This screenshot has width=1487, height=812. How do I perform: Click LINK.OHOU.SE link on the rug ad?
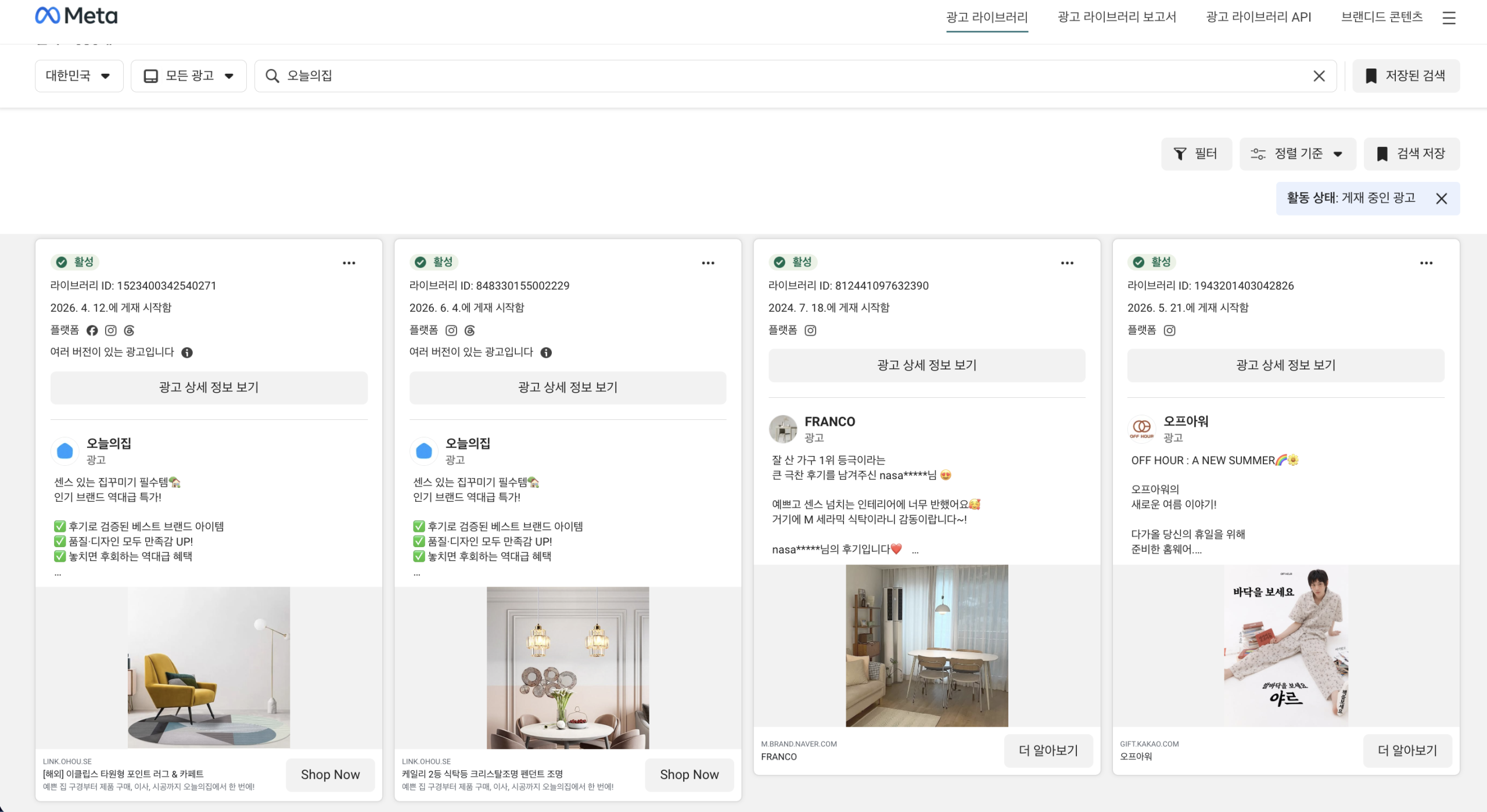pyautogui.click(x=67, y=761)
